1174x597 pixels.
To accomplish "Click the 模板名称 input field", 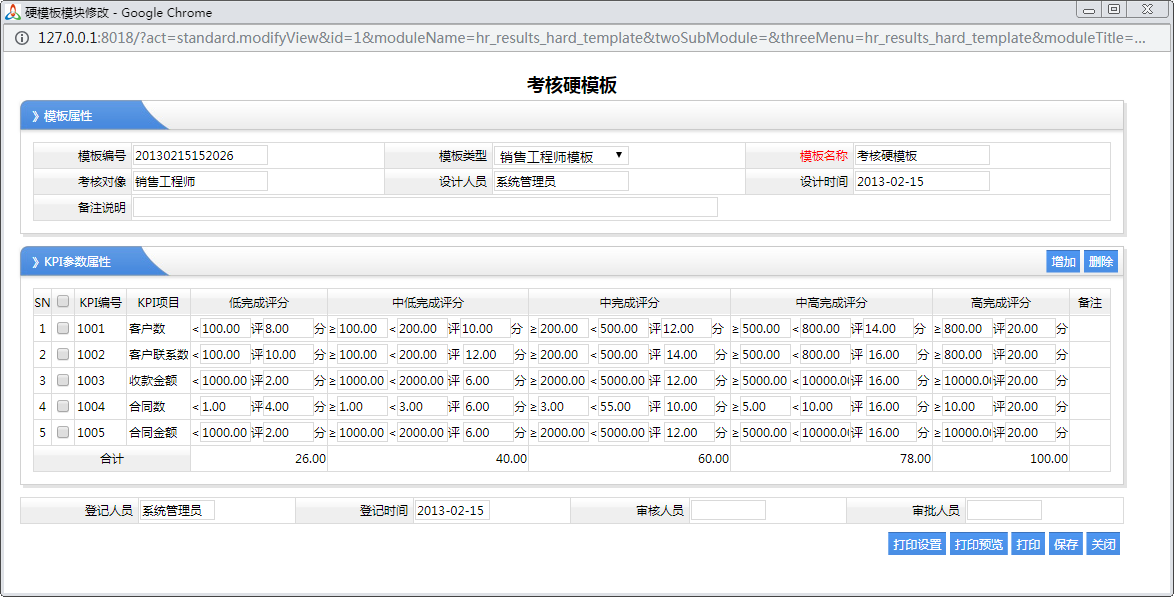I will [x=921, y=156].
